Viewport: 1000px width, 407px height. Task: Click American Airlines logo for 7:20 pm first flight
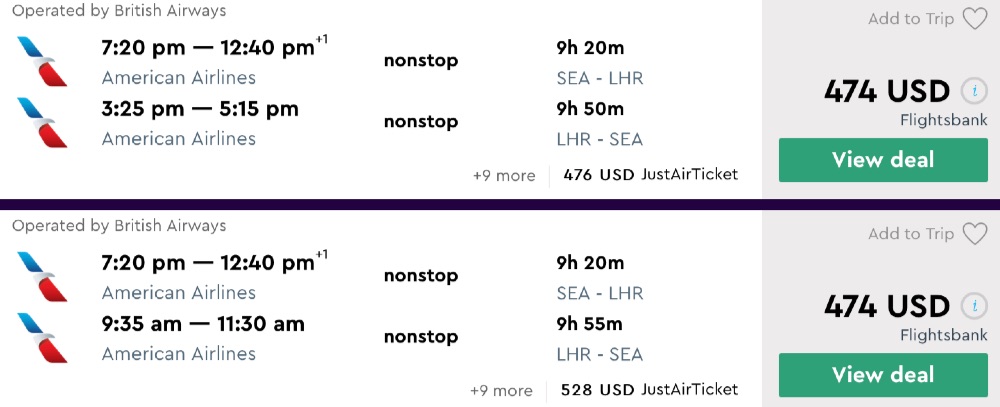tap(42, 61)
